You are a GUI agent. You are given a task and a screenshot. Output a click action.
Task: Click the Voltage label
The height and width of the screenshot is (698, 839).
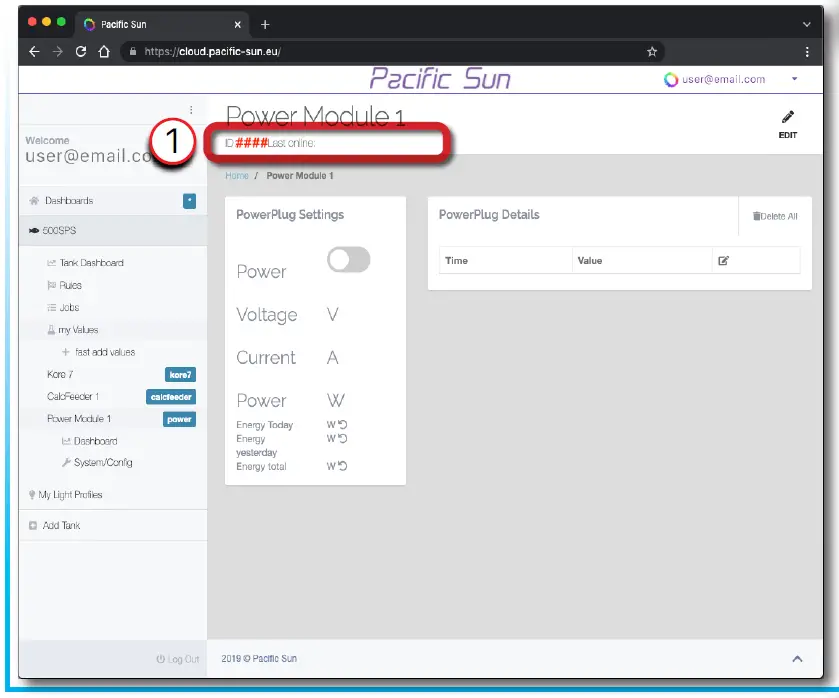click(266, 315)
